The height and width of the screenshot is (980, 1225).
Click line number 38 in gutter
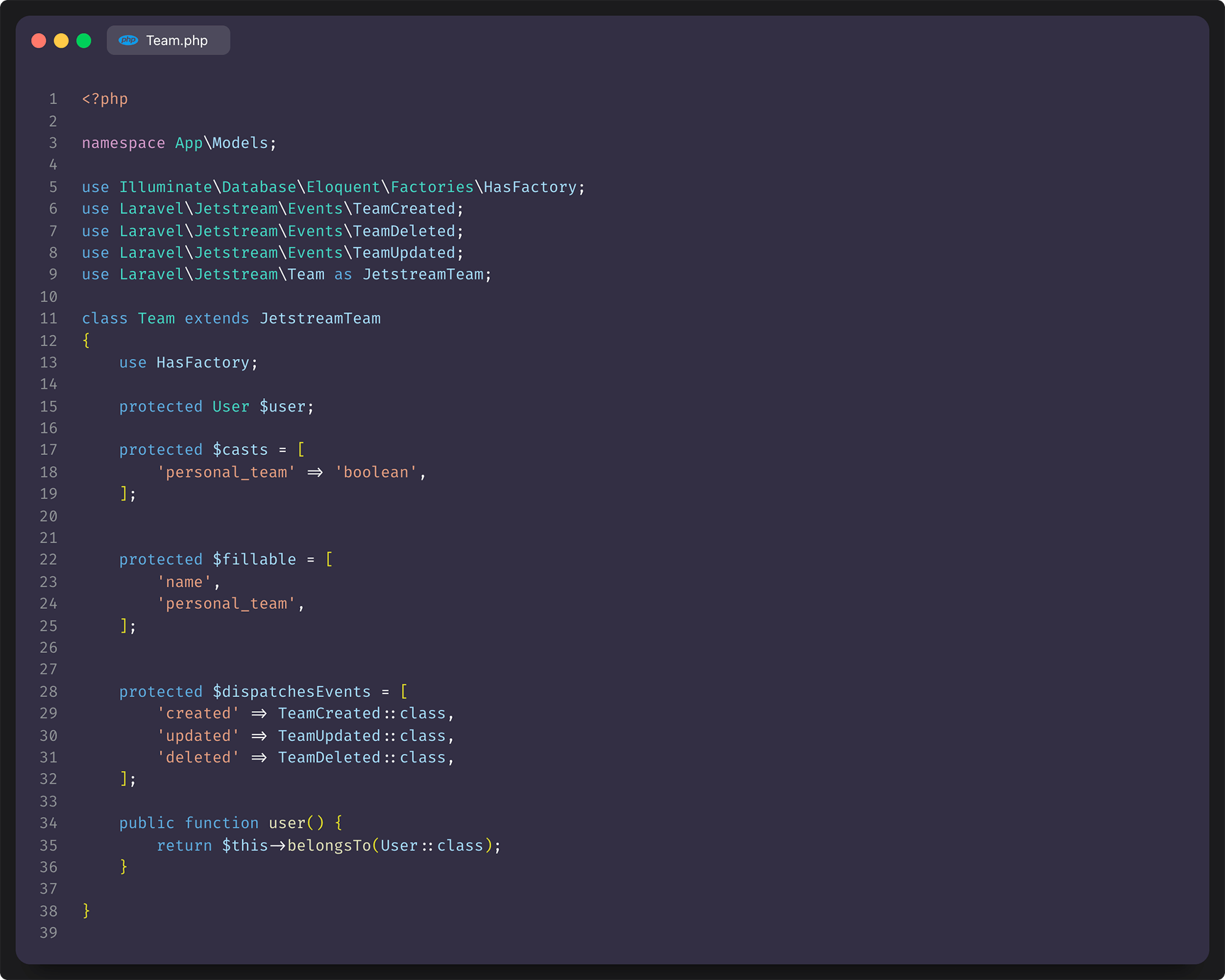pyautogui.click(x=48, y=911)
